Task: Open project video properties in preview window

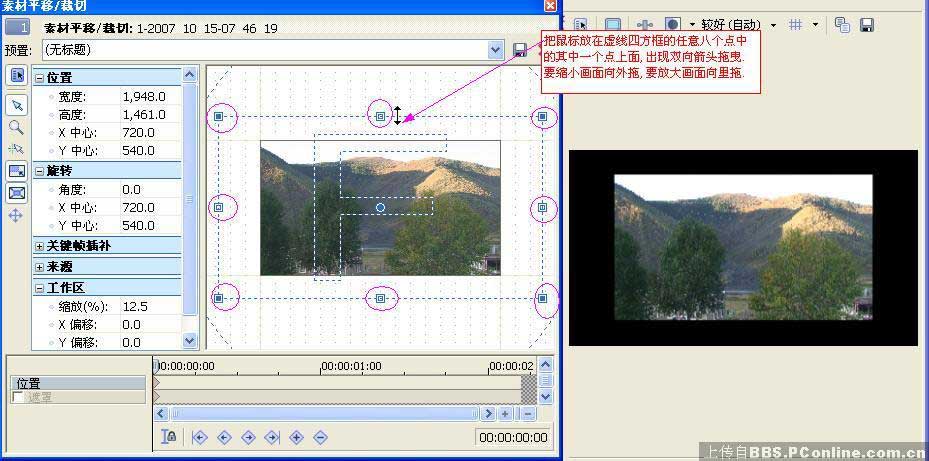Action: click(x=581, y=24)
